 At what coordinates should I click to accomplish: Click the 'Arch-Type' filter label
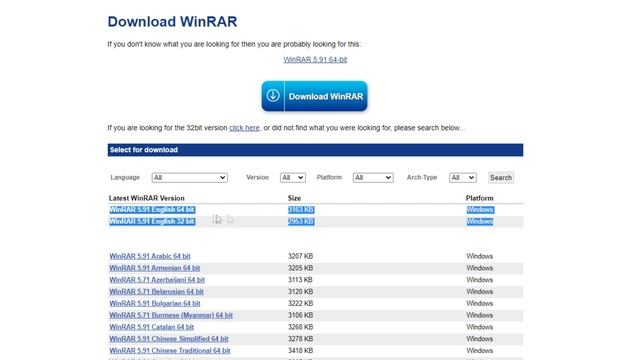point(422,178)
